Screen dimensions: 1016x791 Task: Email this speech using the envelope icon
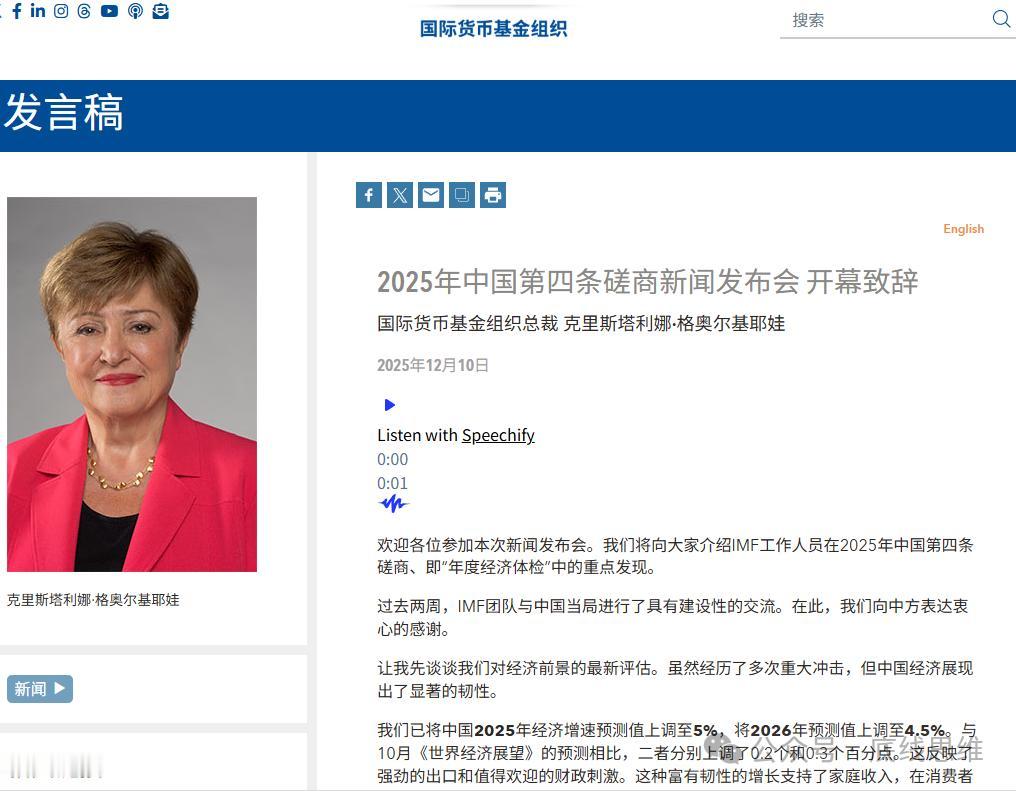[430, 195]
